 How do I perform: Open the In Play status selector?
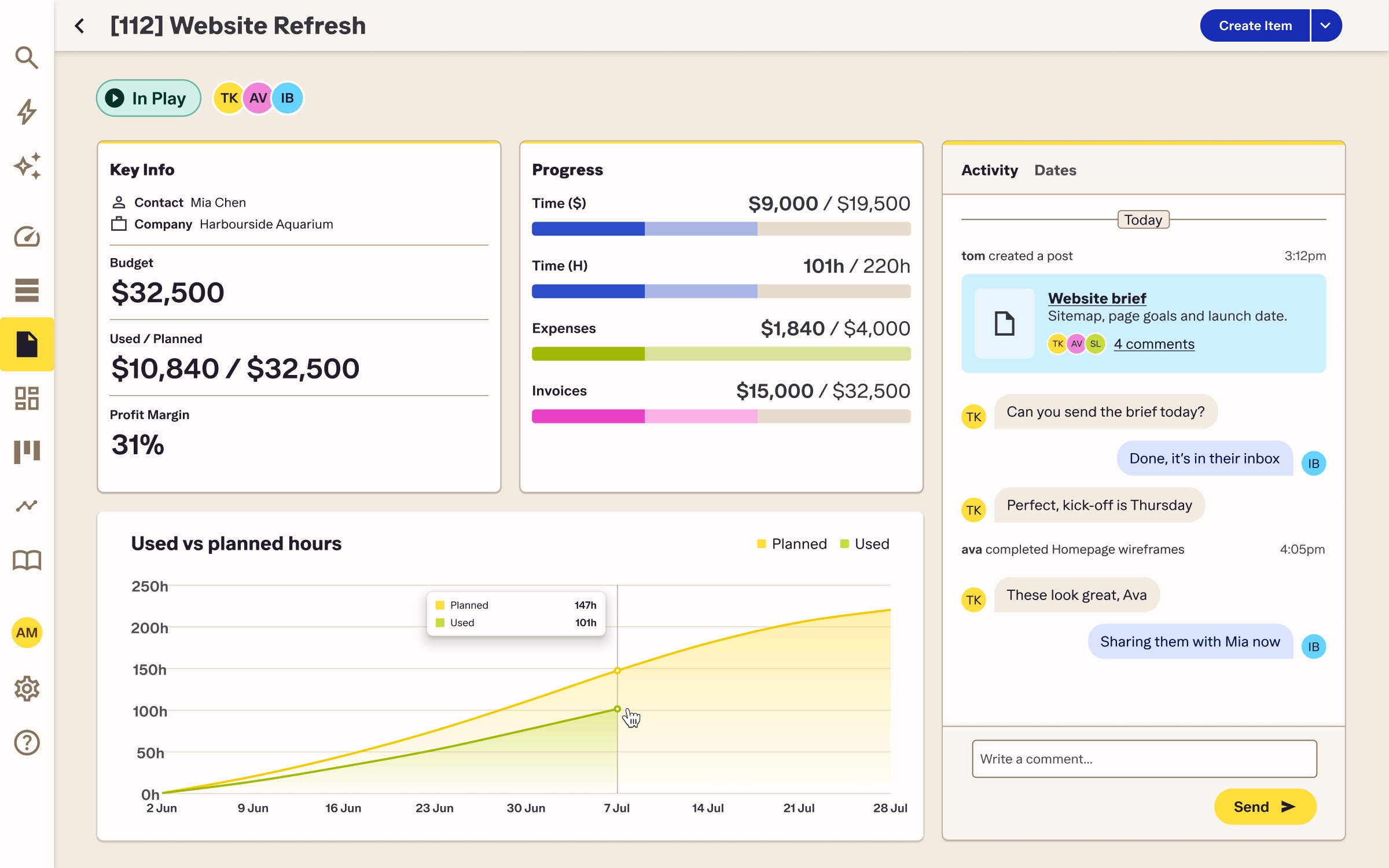tap(148, 98)
